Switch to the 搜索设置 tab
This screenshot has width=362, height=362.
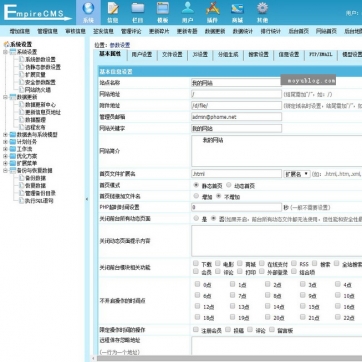(x=259, y=55)
